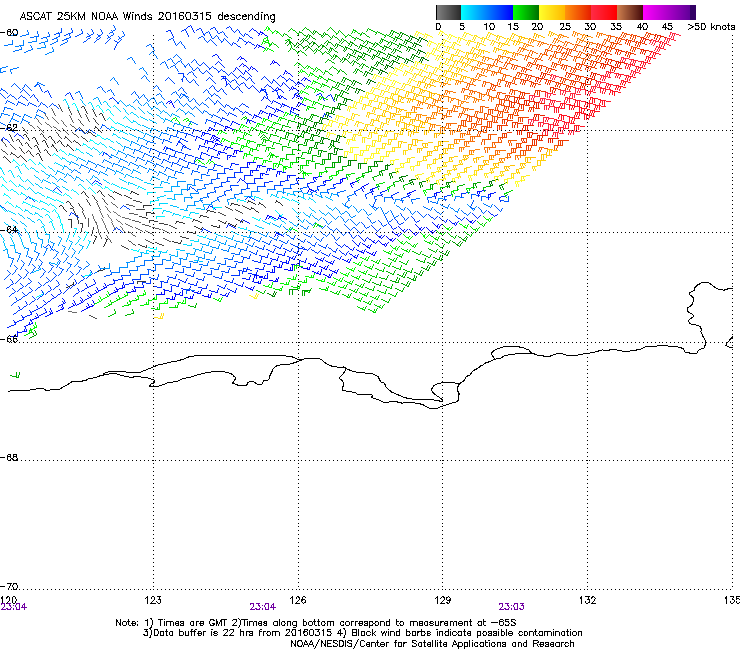Click the NOAA/NESDIS credit line
The height and width of the screenshot is (650, 740).
point(432,643)
